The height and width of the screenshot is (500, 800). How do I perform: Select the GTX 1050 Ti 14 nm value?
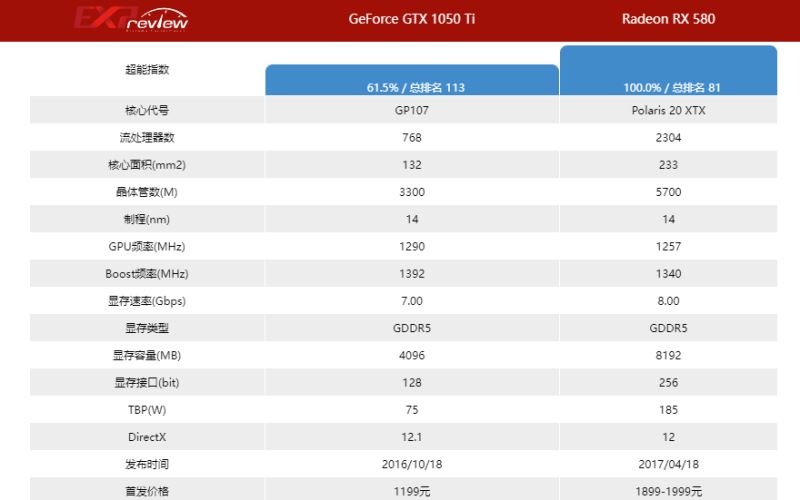pyautogui.click(x=412, y=219)
